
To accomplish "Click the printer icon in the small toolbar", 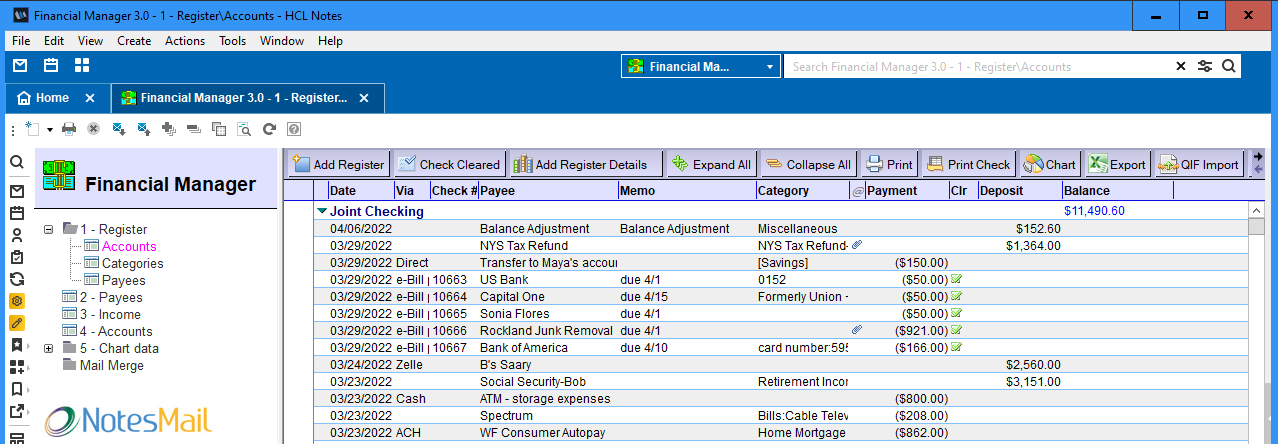I will click(69, 129).
